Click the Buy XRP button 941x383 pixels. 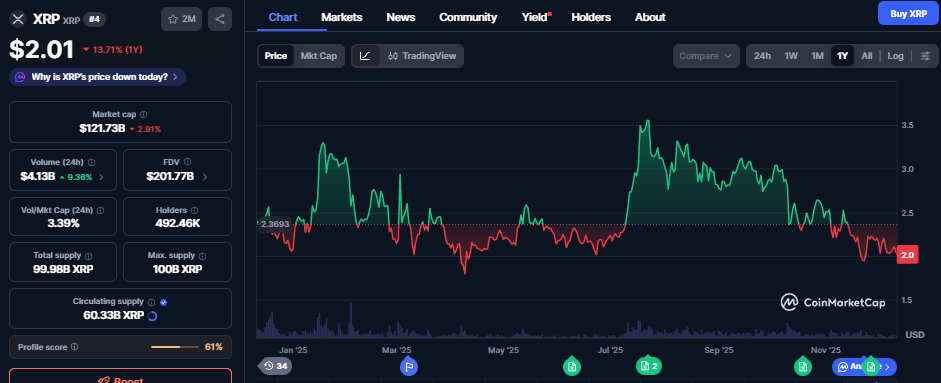point(908,13)
